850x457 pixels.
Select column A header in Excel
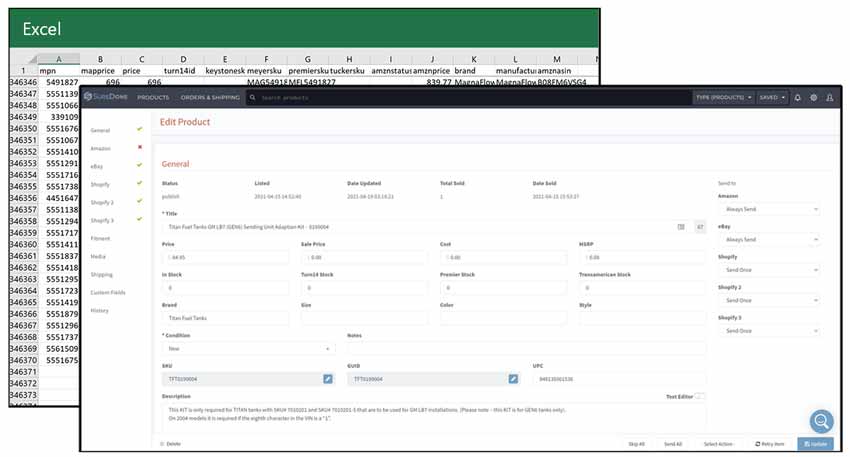pos(59,59)
